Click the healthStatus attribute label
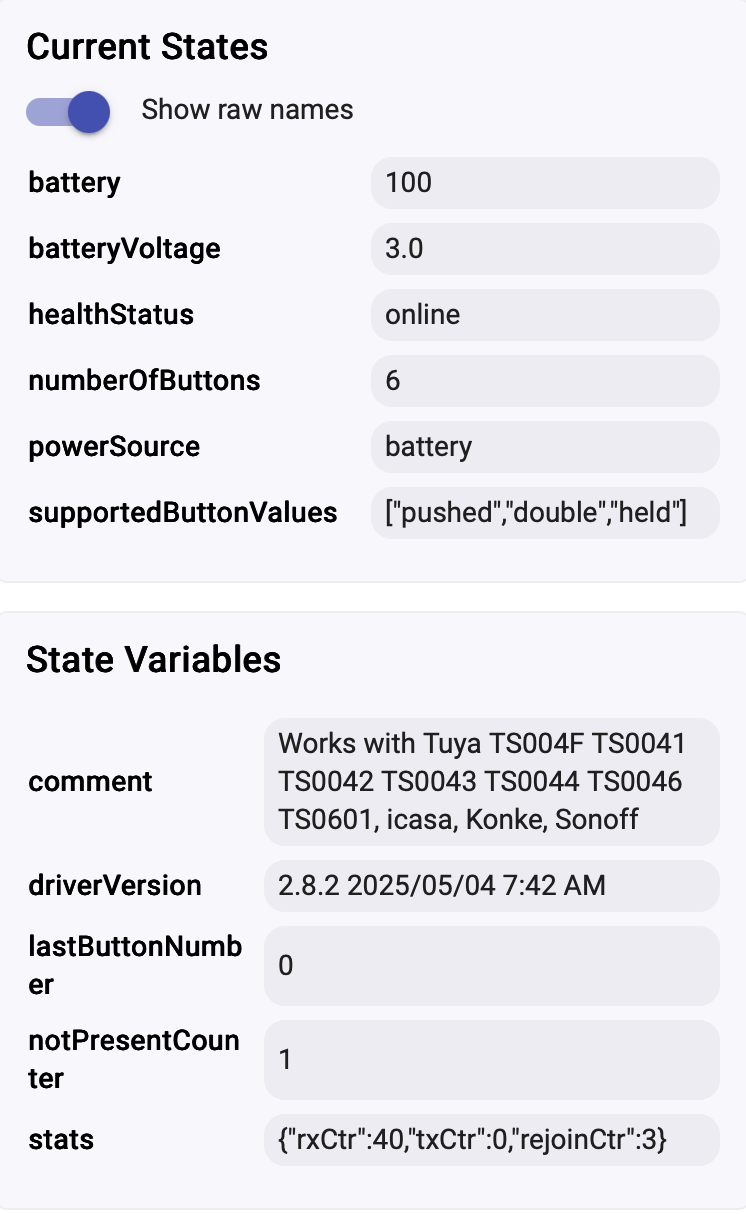The width and height of the screenshot is (746, 1214). 111,315
